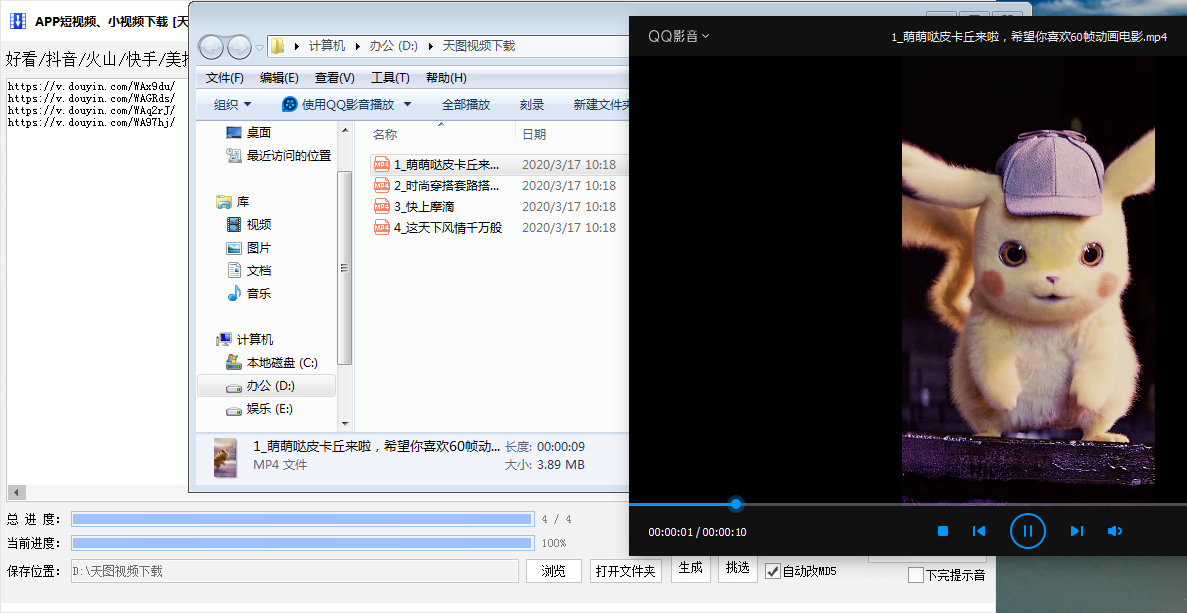Click the 保存位置 path input field
The image size is (1187, 613).
click(x=294, y=571)
